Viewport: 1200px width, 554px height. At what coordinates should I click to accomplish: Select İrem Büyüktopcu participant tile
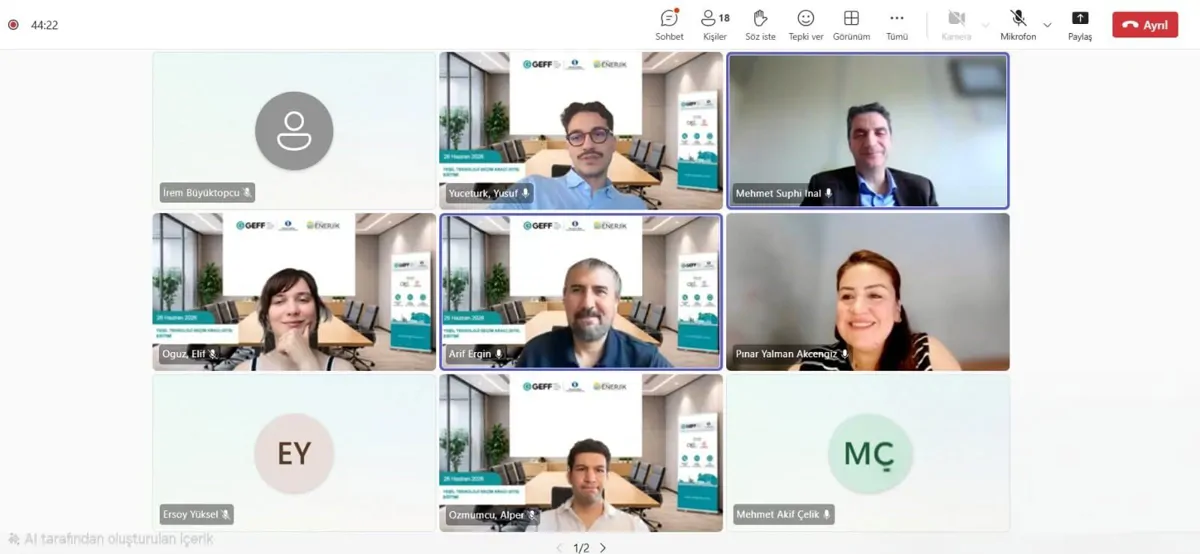click(x=294, y=130)
